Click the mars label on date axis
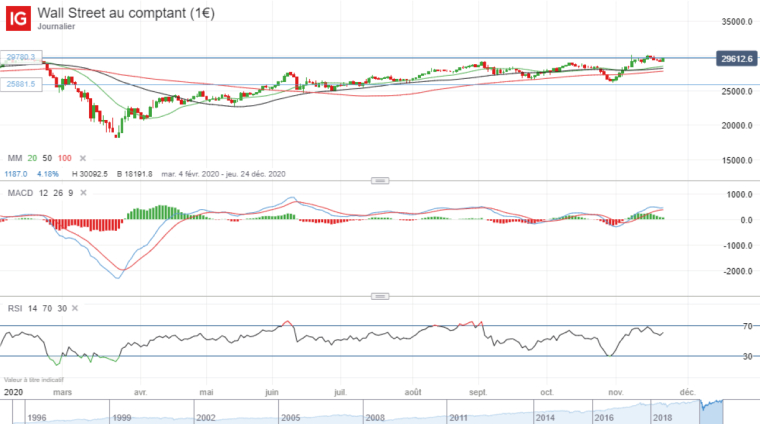 tap(63, 392)
